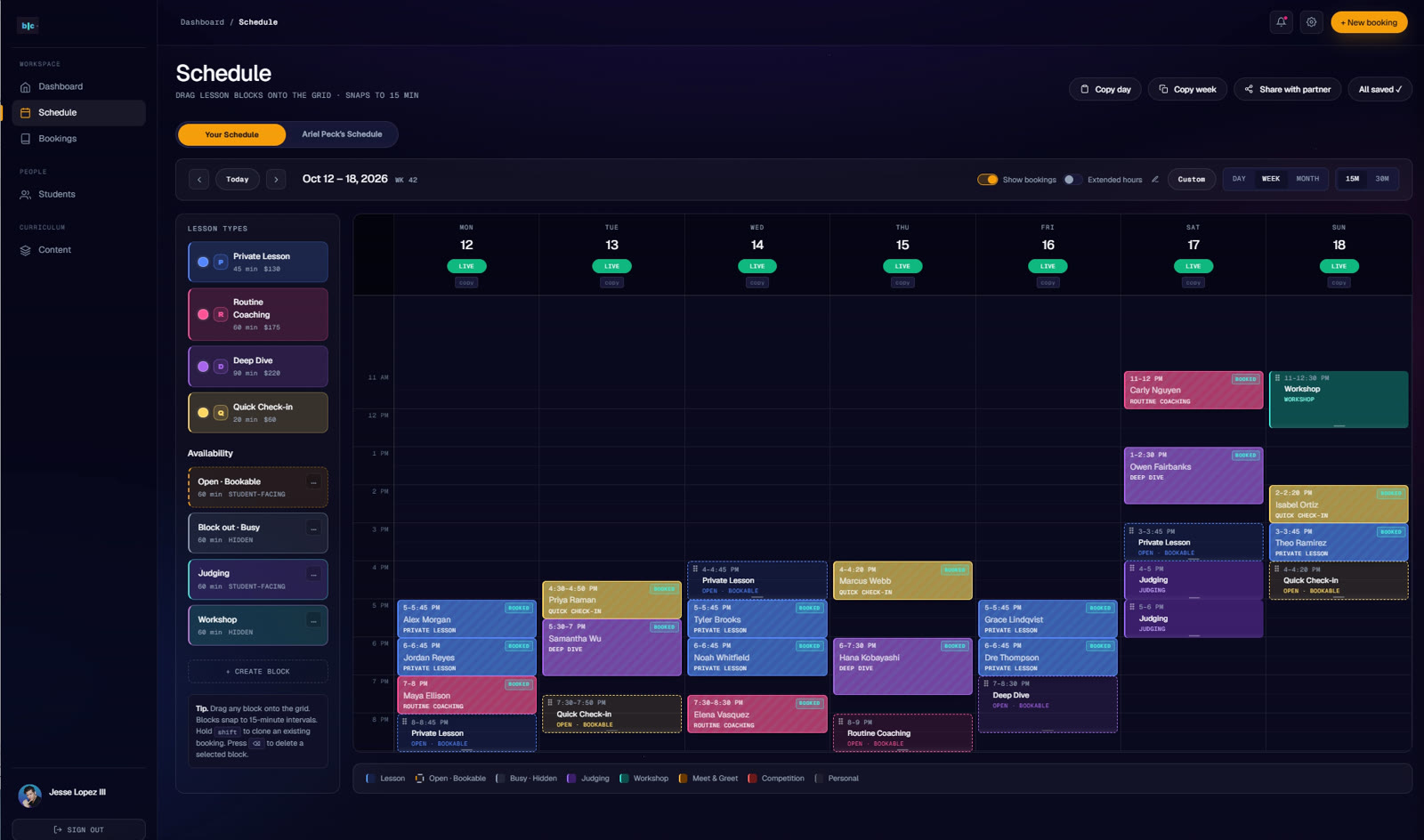Click the b|c logo icon
The image size is (1424, 840).
coord(28,26)
